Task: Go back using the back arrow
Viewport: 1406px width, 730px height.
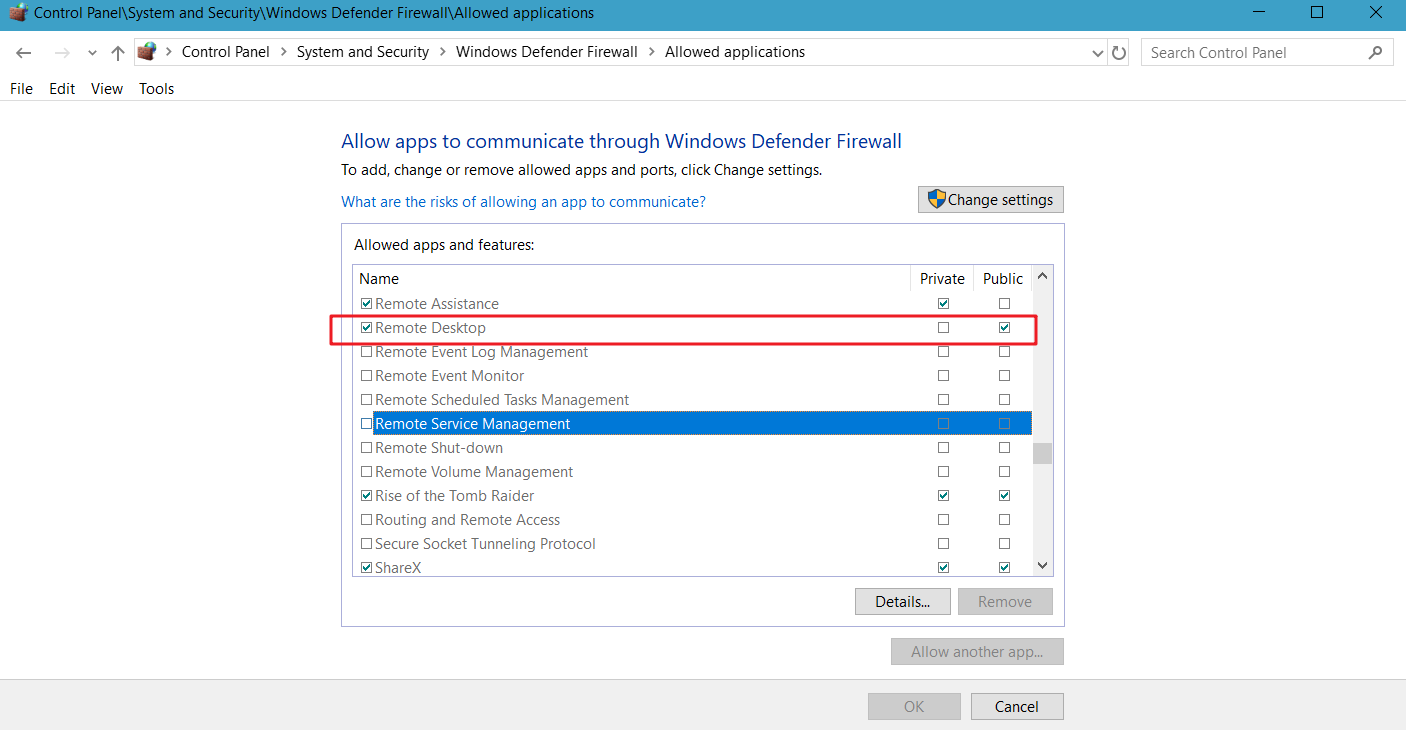Action: point(24,52)
